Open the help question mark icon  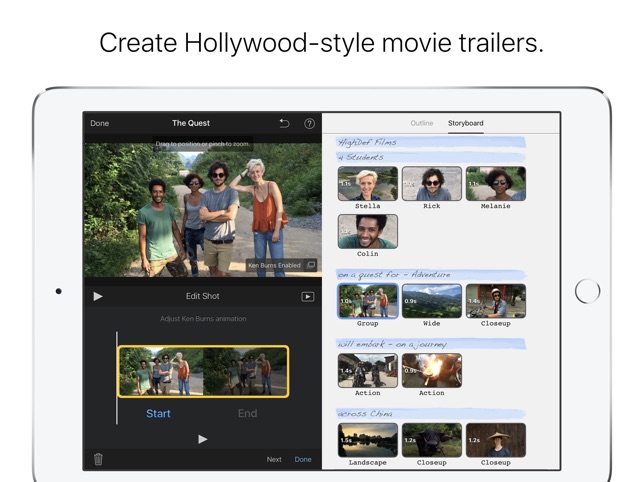coord(310,123)
